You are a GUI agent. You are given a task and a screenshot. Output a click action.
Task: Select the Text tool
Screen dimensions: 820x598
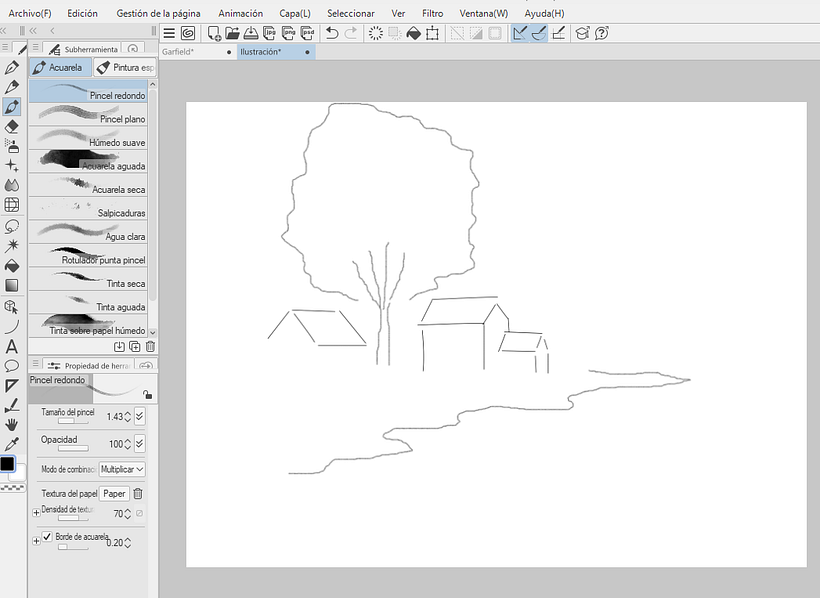pyautogui.click(x=12, y=346)
